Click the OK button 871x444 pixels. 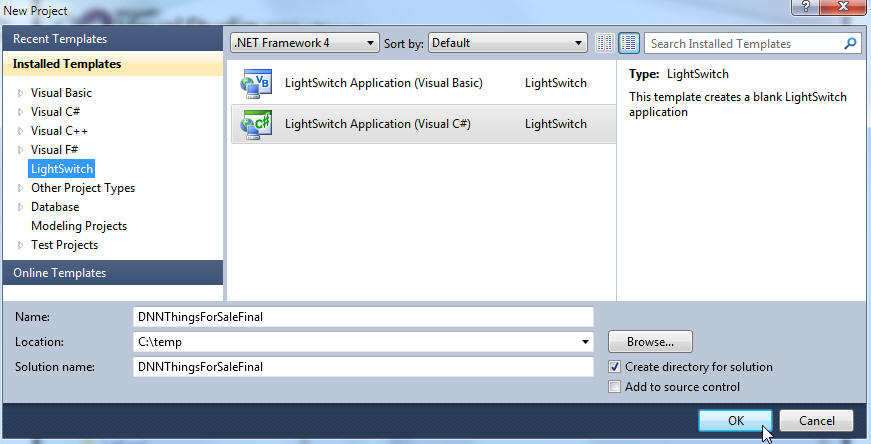(x=735, y=421)
